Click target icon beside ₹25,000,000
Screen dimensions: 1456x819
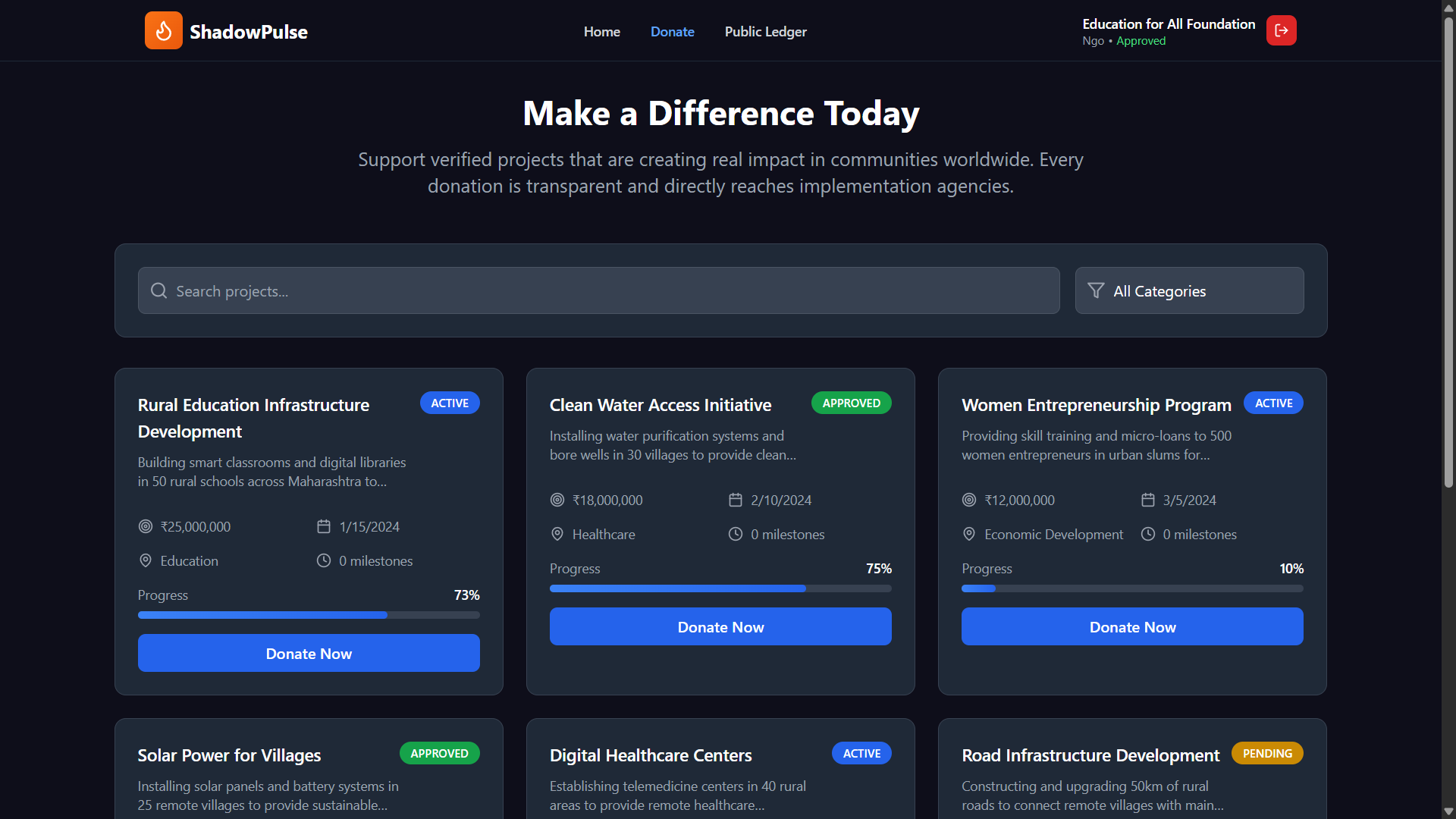pos(146,527)
